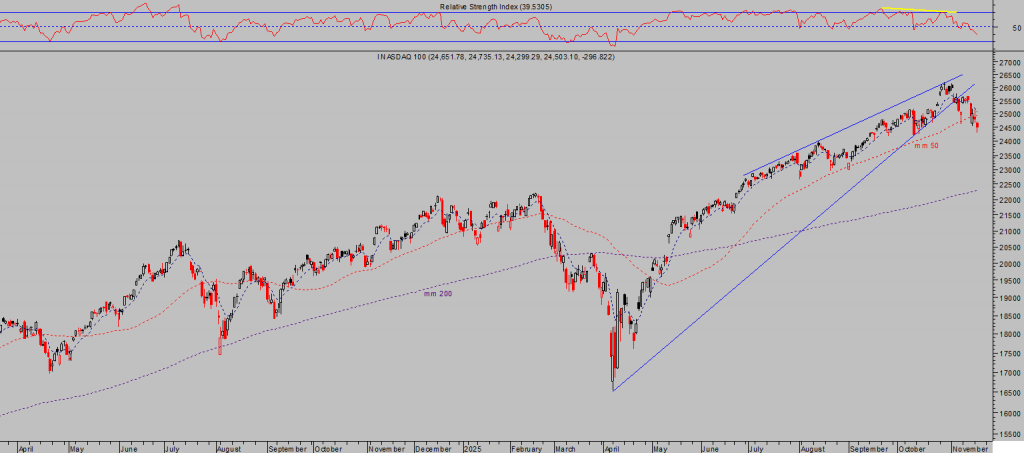
Task: Click the September 2024 time axis label
Action: click(286, 447)
